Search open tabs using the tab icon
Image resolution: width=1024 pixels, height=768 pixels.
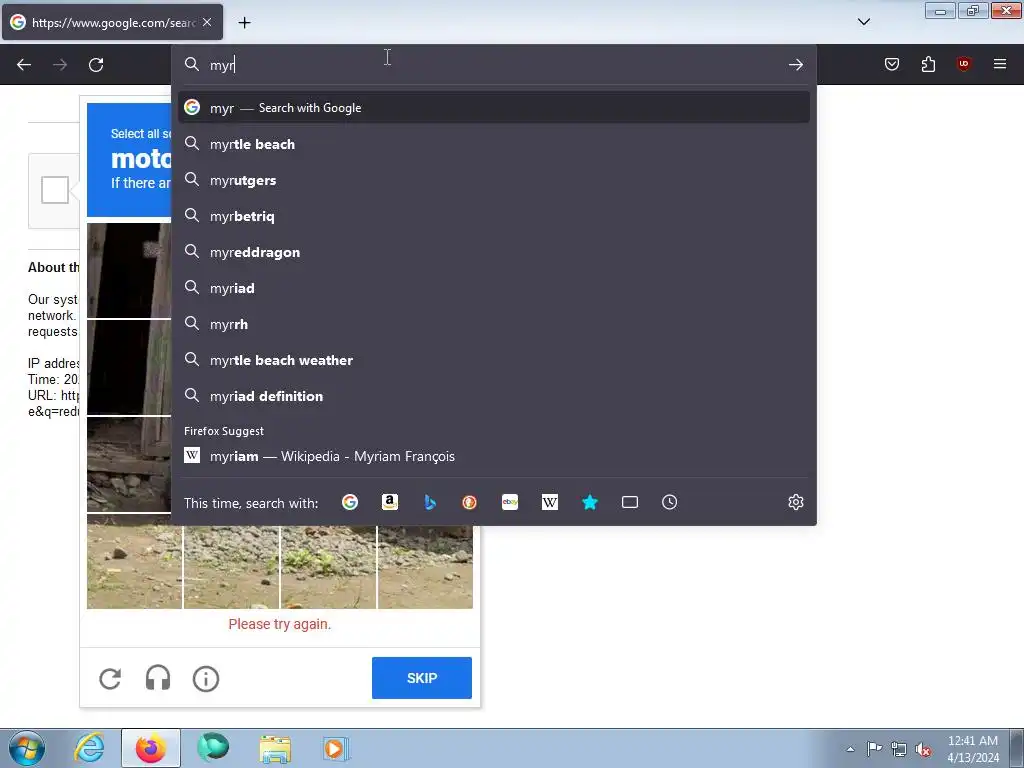coord(630,502)
